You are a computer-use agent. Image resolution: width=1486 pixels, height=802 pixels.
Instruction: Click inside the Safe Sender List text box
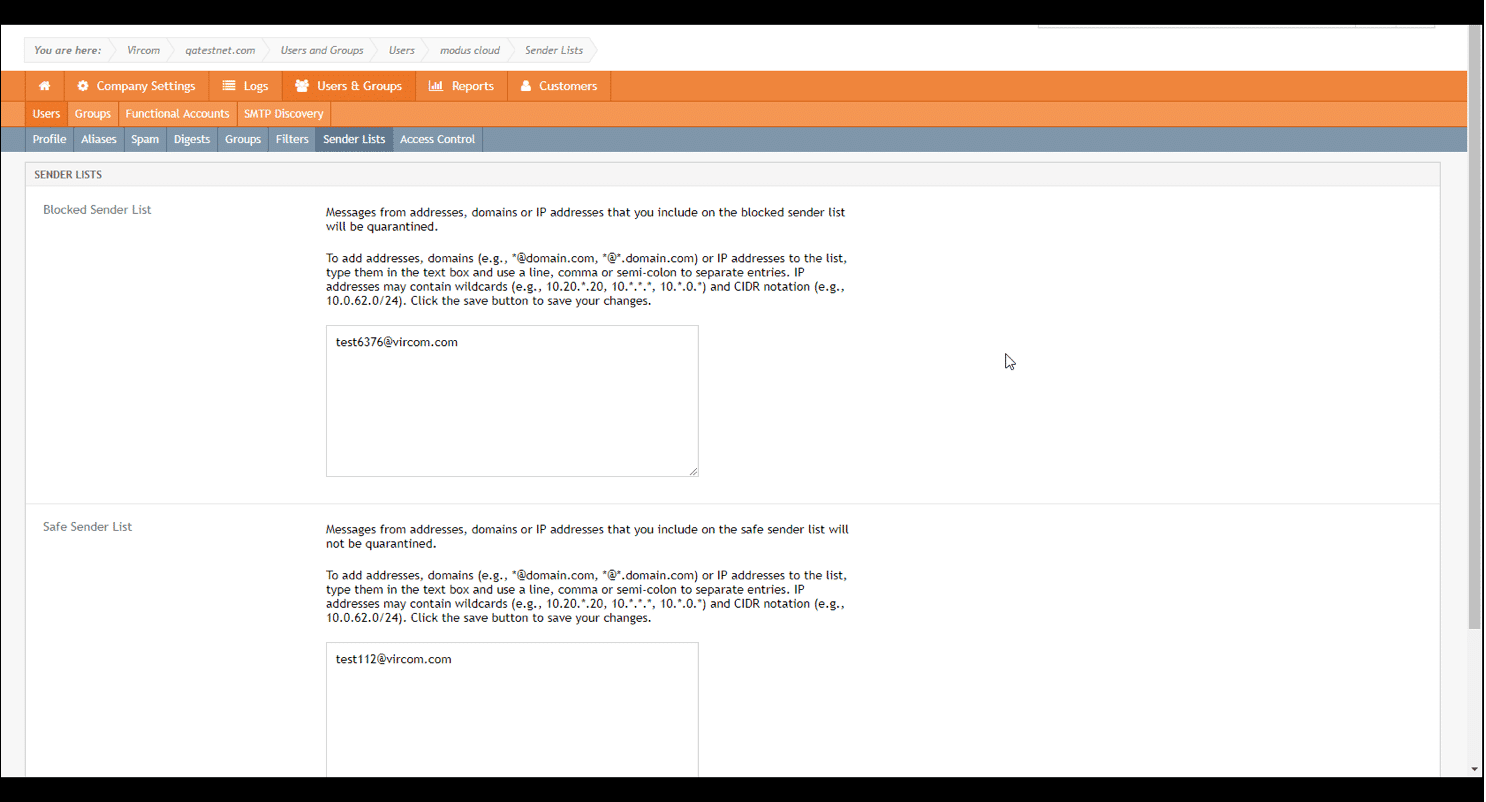tap(512, 710)
